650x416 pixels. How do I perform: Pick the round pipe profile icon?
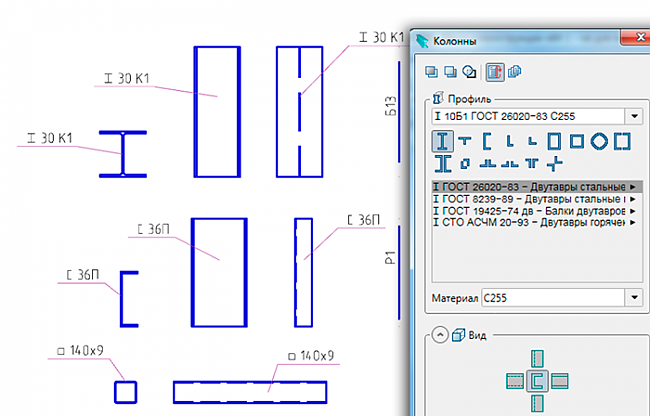click(x=599, y=141)
